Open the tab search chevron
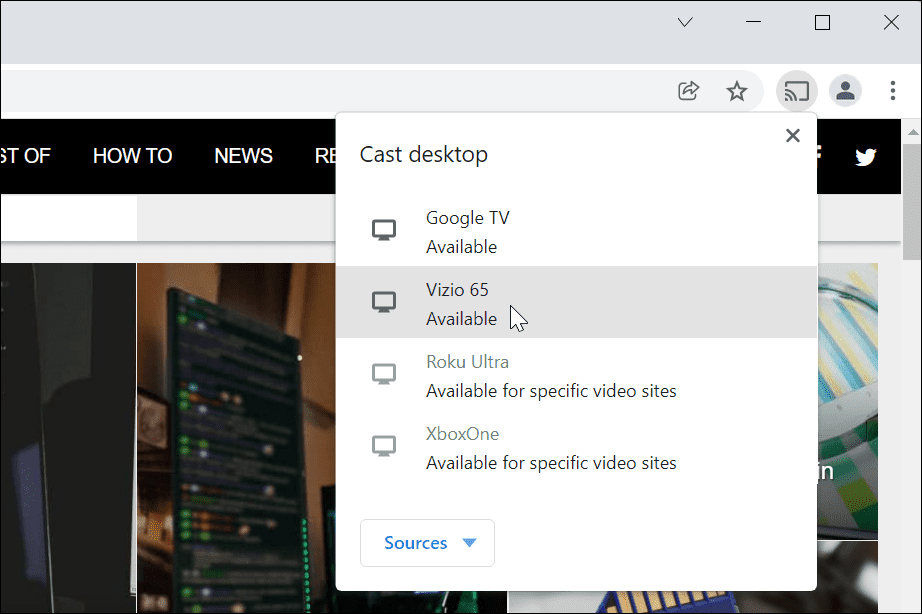This screenshot has height=614, width=922. tap(685, 22)
